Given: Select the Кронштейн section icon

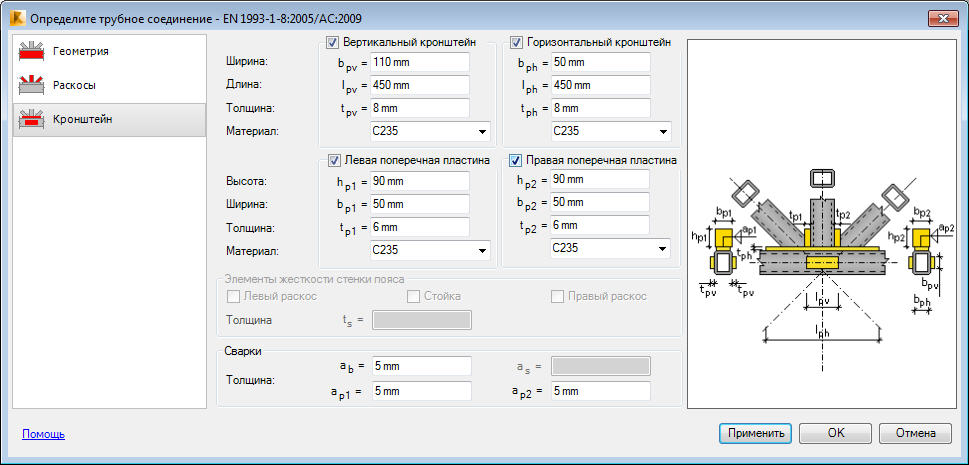Looking at the screenshot, I should click(30, 119).
